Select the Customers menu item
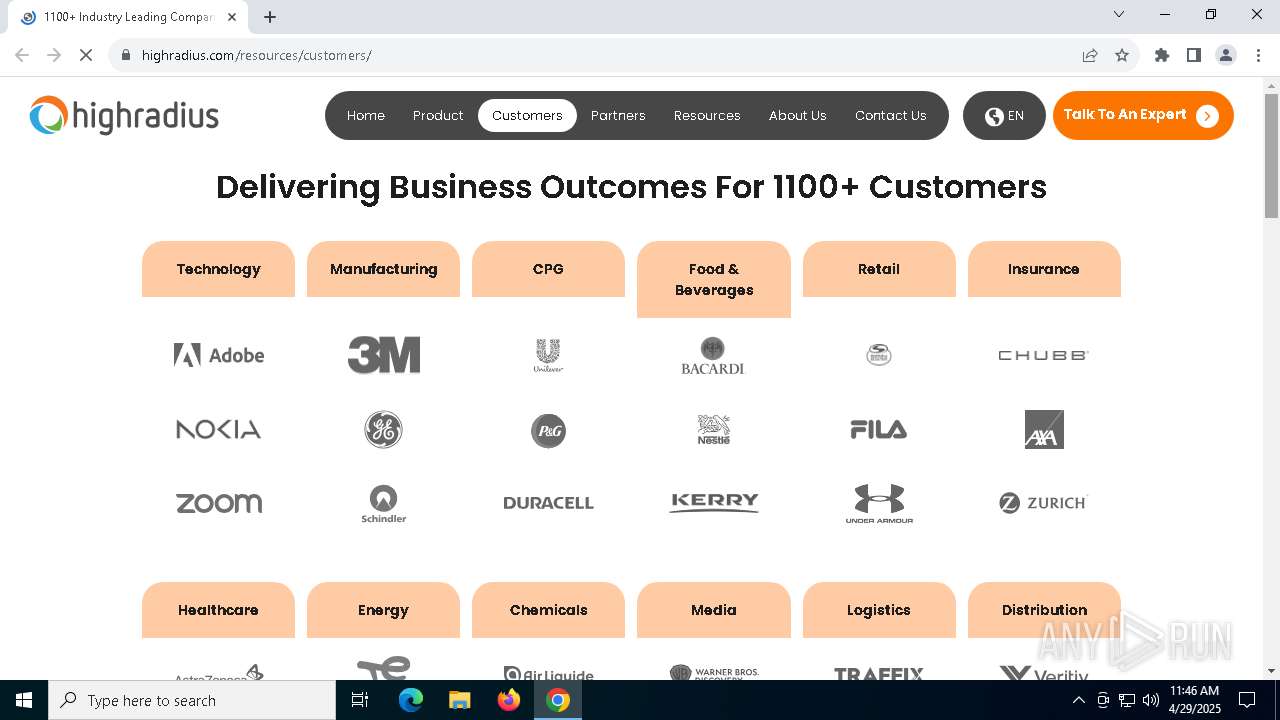This screenshot has width=1280, height=720. point(527,116)
